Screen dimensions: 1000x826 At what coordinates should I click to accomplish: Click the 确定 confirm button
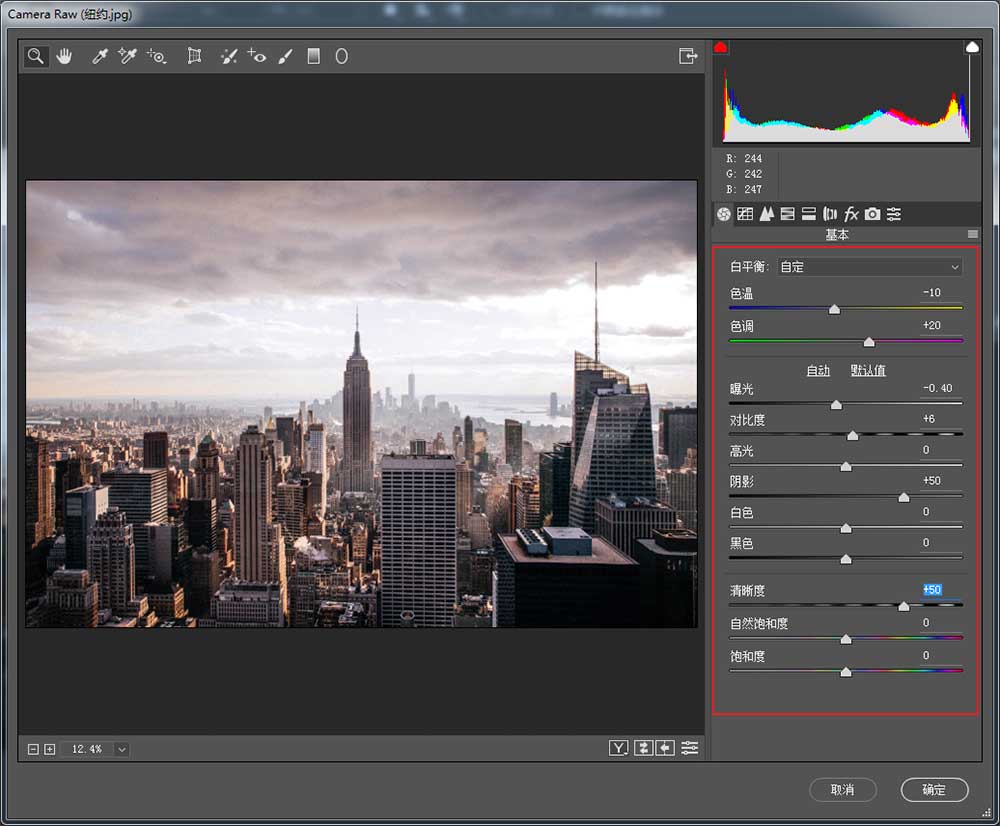click(934, 790)
